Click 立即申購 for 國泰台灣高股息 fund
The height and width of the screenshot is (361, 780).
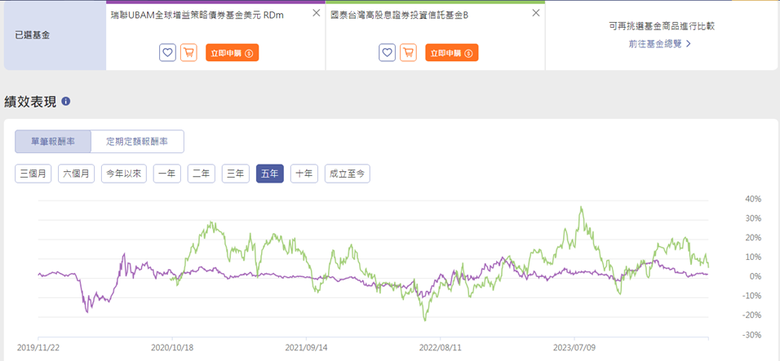coord(452,53)
